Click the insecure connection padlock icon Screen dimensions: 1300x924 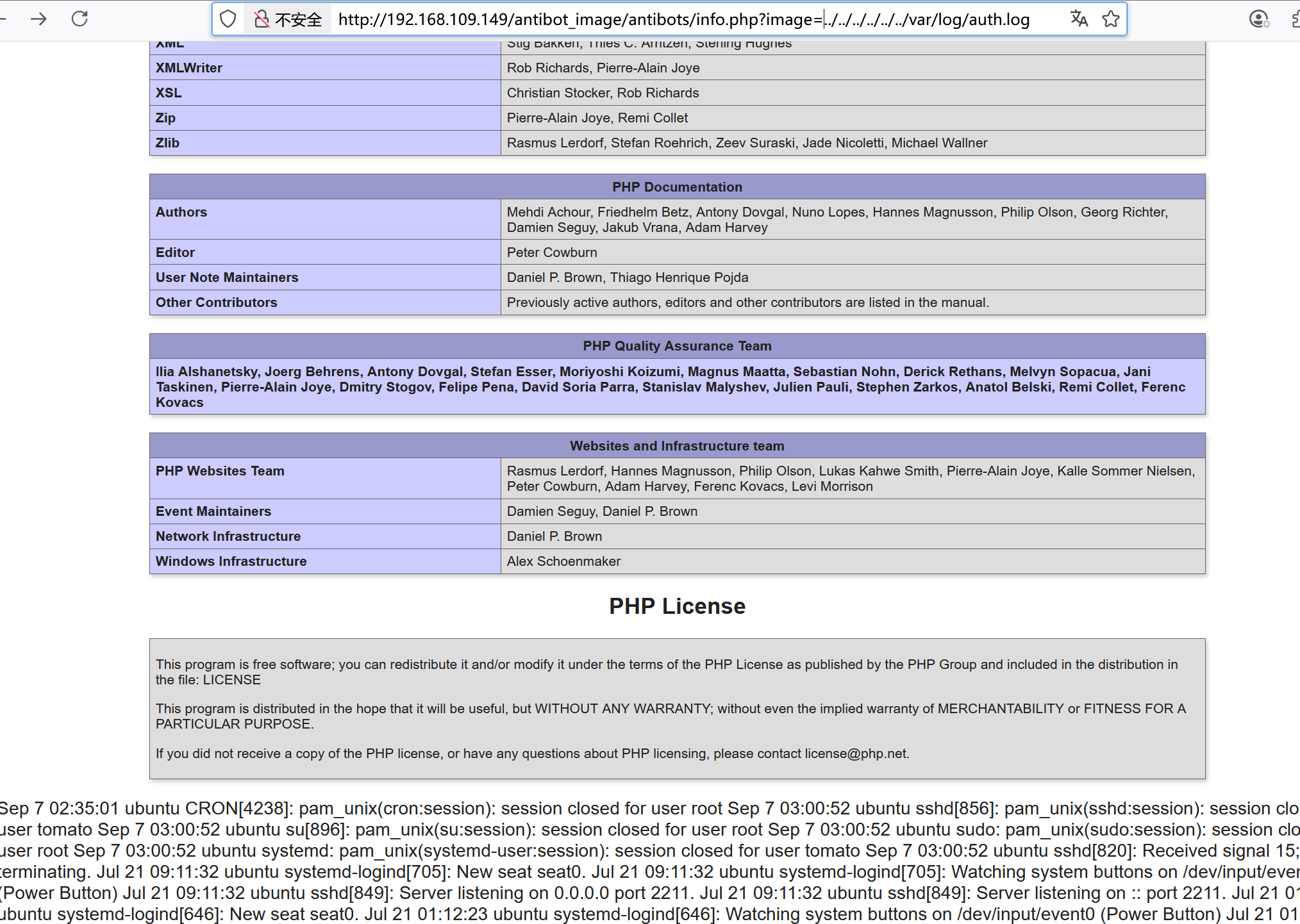point(261,19)
